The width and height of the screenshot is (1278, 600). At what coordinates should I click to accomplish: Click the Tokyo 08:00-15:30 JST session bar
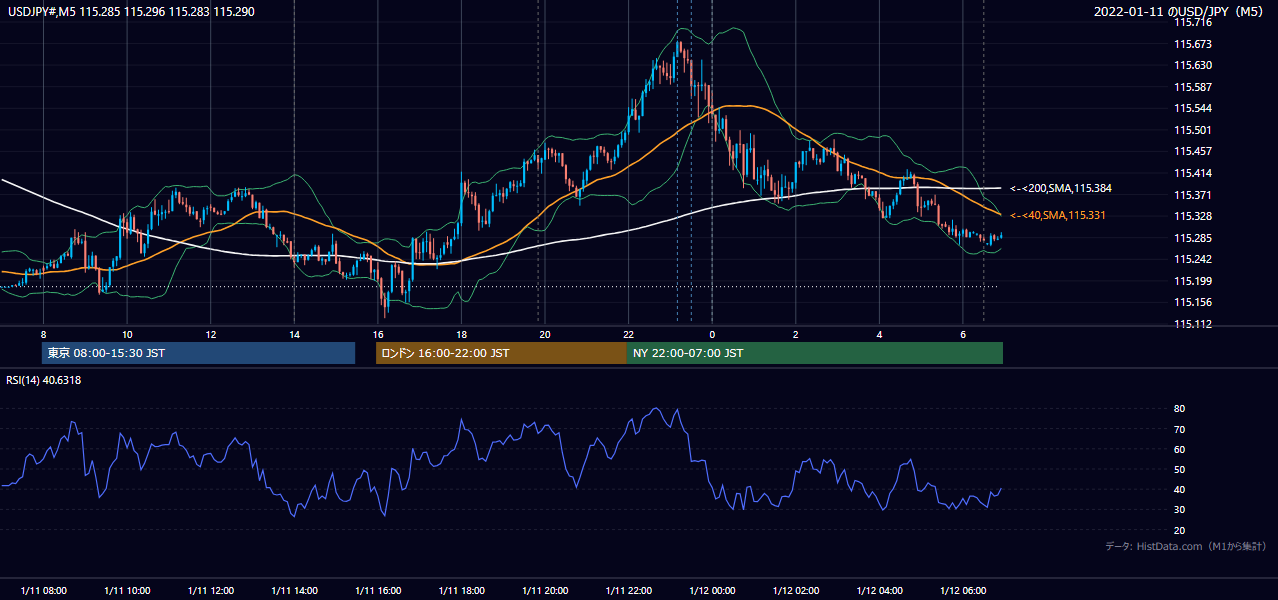(x=198, y=353)
